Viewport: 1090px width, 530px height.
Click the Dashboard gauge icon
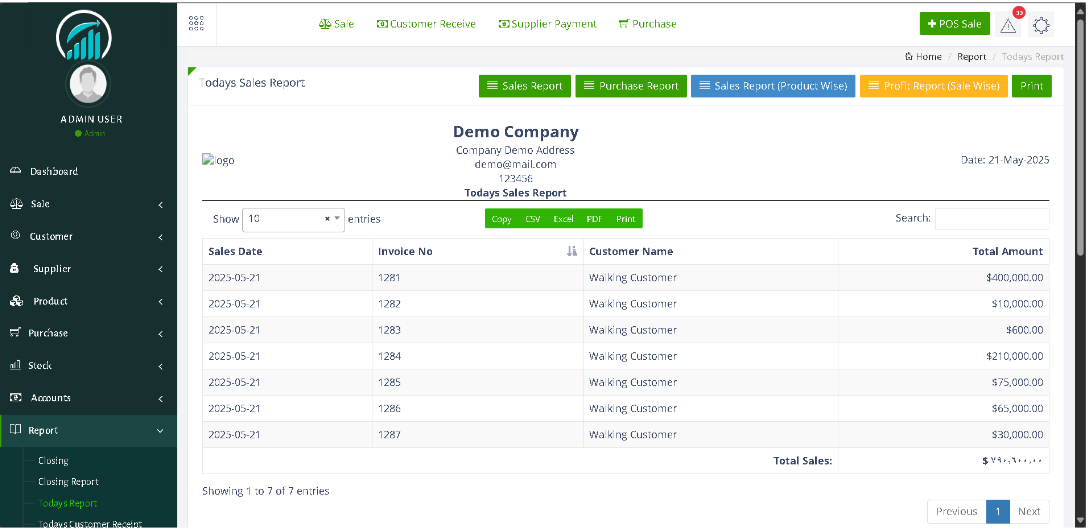tap(15, 170)
